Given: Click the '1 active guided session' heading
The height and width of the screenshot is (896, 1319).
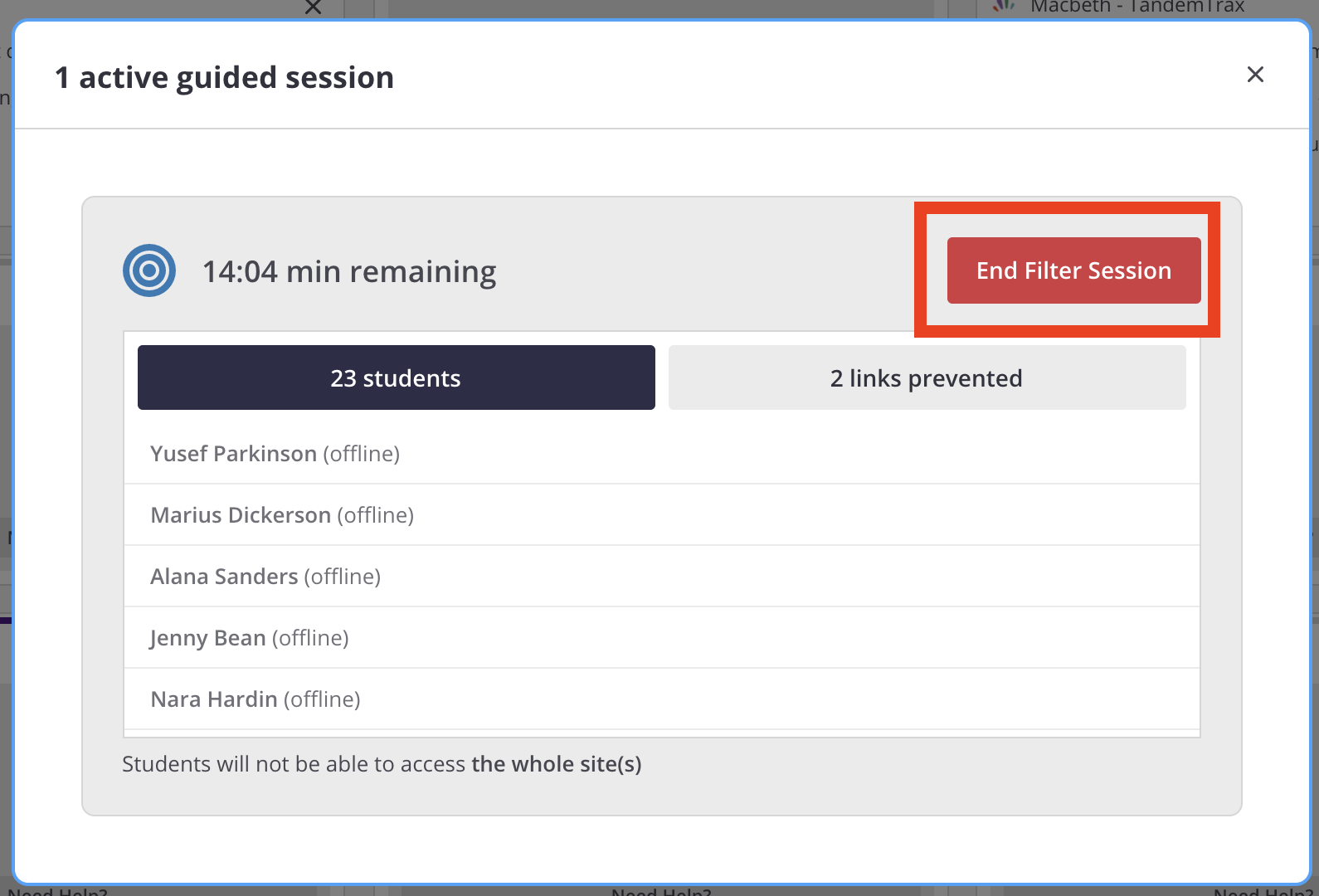Looking at the screenshot, I should 224,77.
